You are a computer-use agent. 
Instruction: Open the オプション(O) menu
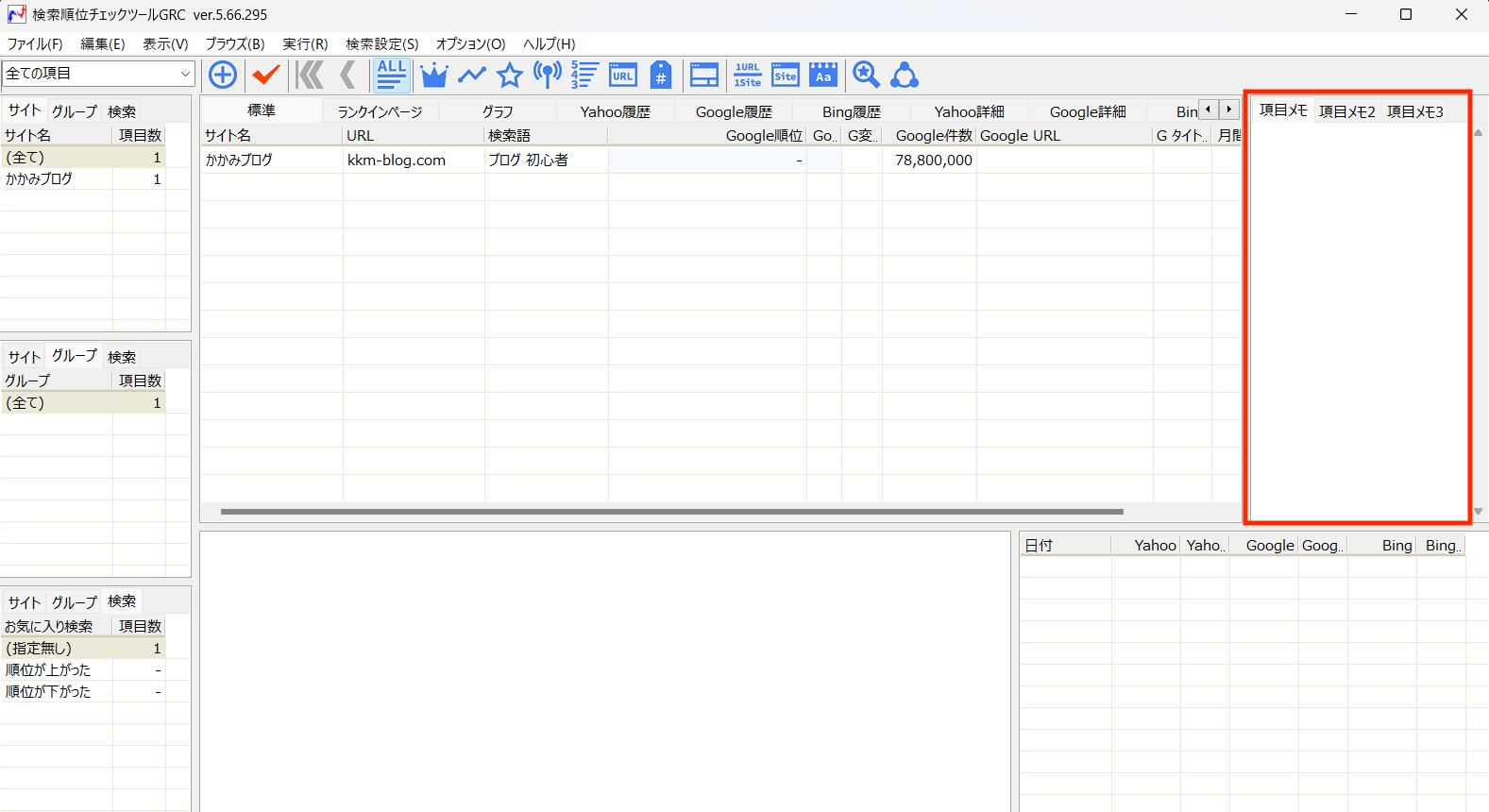click(x=470, y=44)
